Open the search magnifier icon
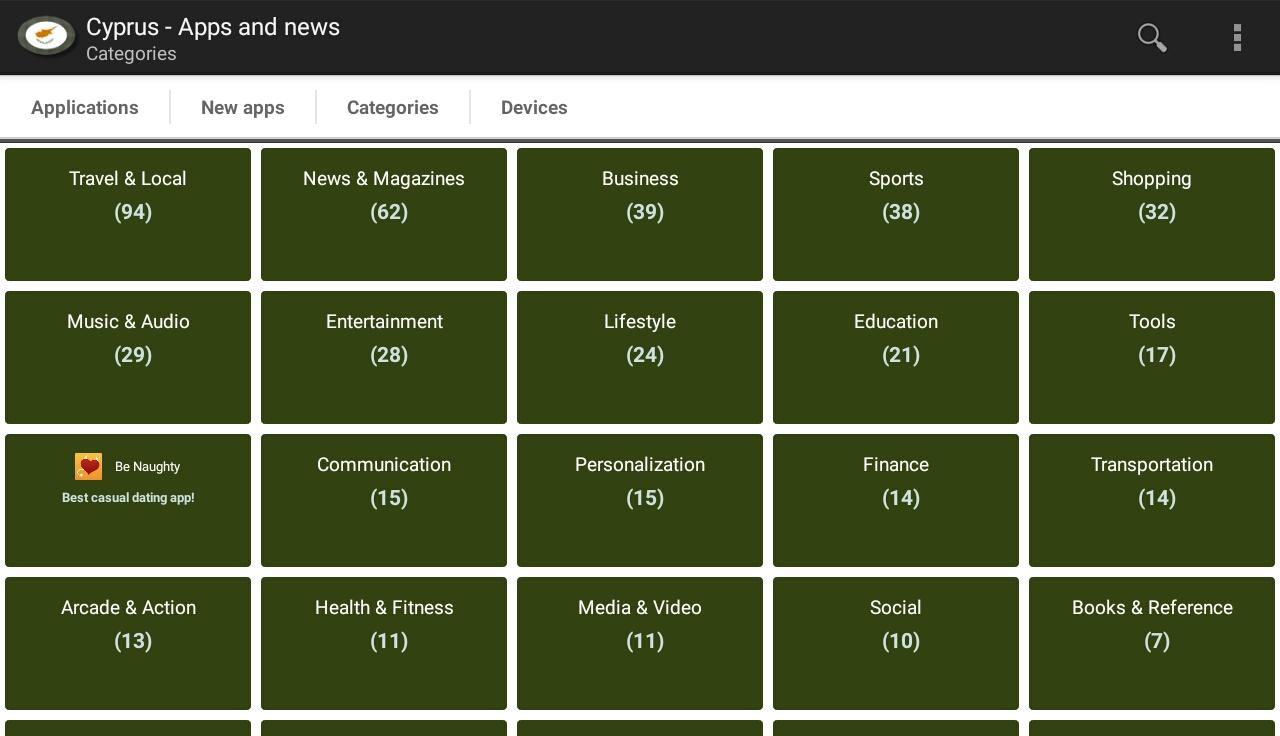 click(x=1152, y=38)
